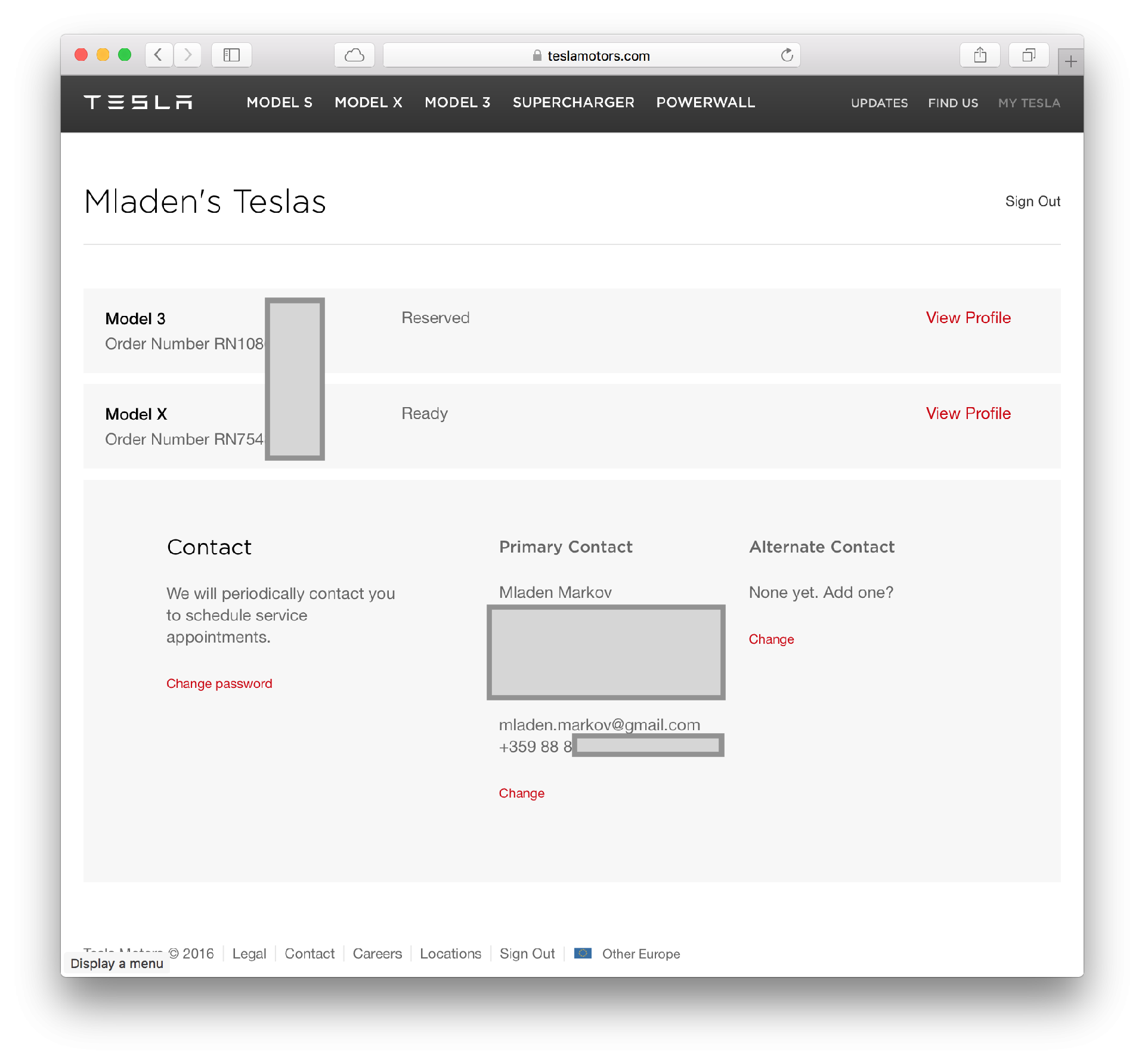1145x1064 pixels.
Task: Open the My Tesla navigation link
Action: 1029,103
